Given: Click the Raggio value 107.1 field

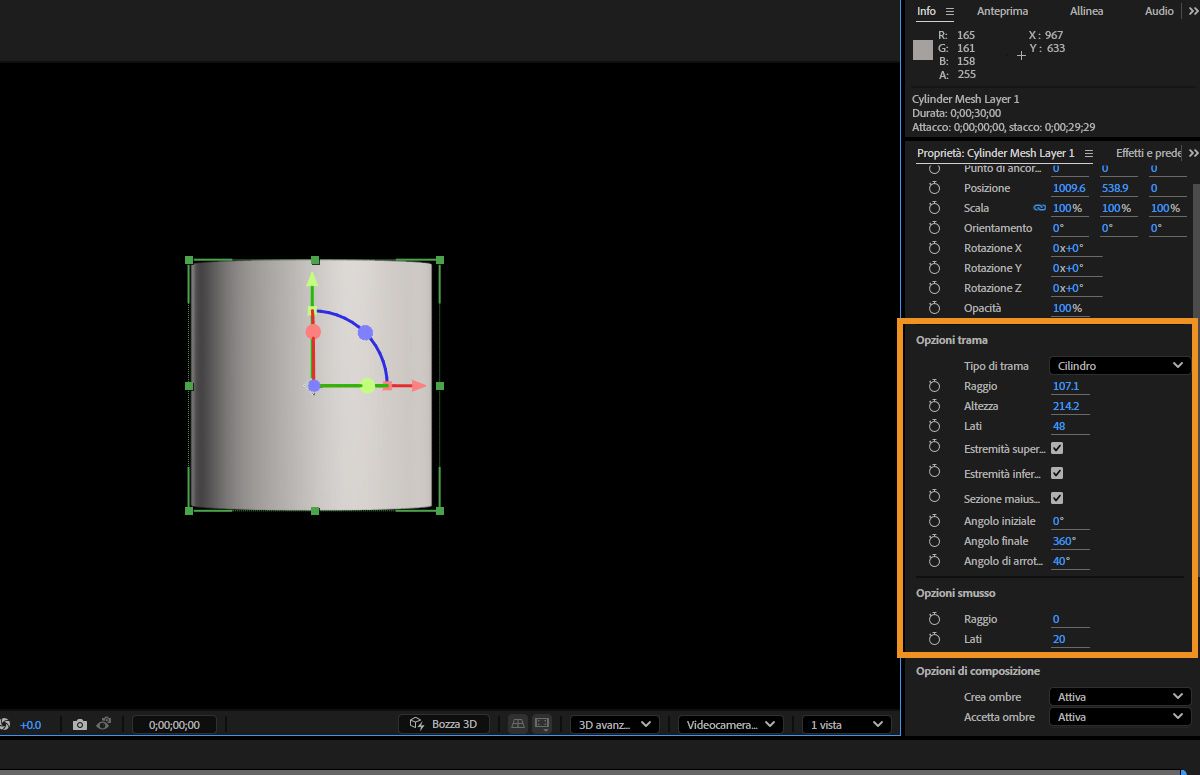Looking at the screenshot, I should pyautogui.click(x=1067, y=386).
